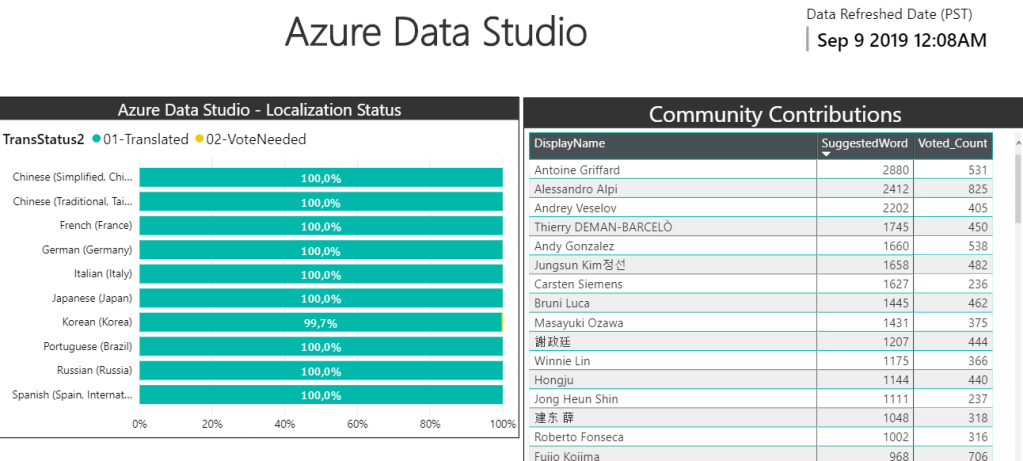Click the SuggestedWord column header text

click(864, 144)
